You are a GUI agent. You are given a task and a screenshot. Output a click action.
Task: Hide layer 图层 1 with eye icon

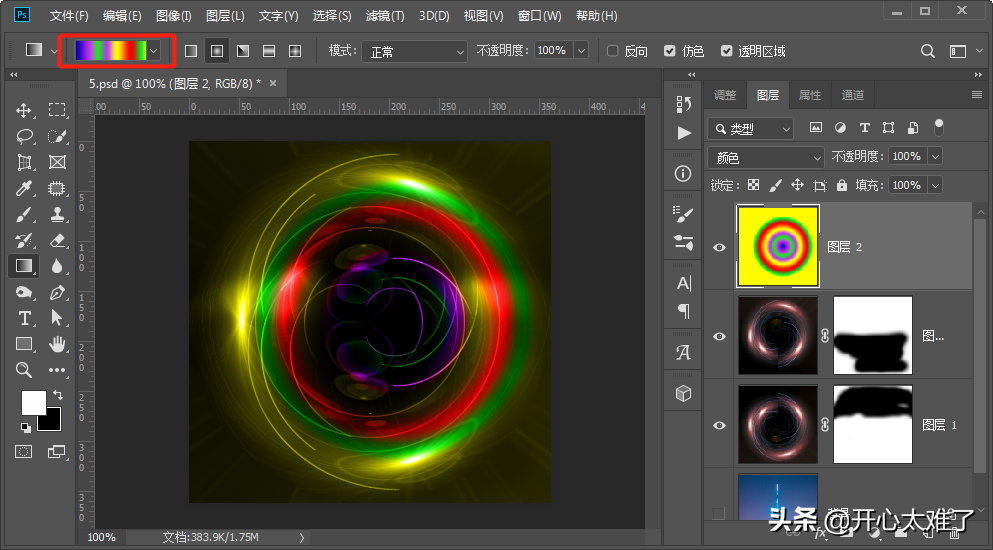click(x=719, y=425)
